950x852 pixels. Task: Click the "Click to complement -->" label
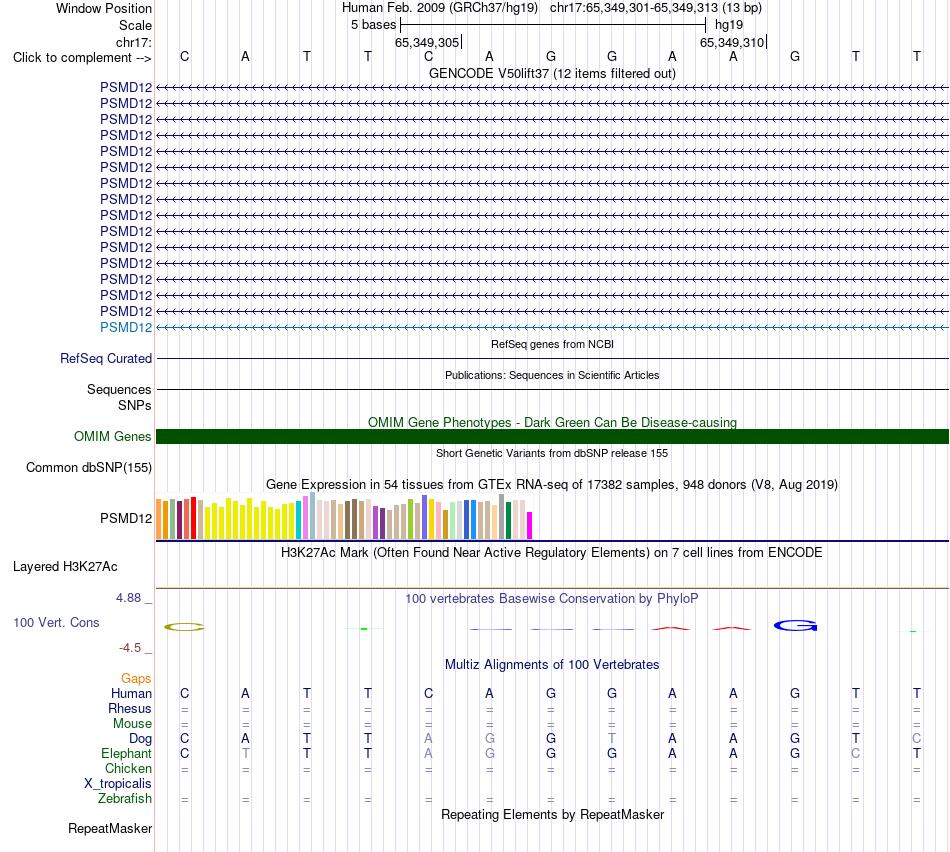click(x=82, y=58)
